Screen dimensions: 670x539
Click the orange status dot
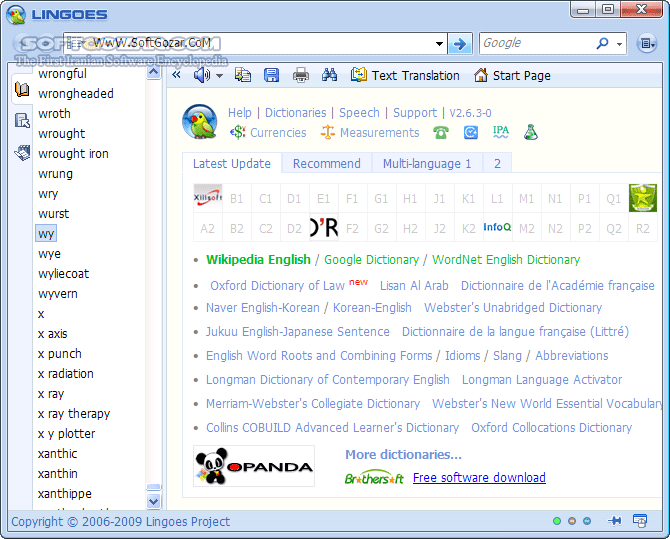tap(572, 521)
